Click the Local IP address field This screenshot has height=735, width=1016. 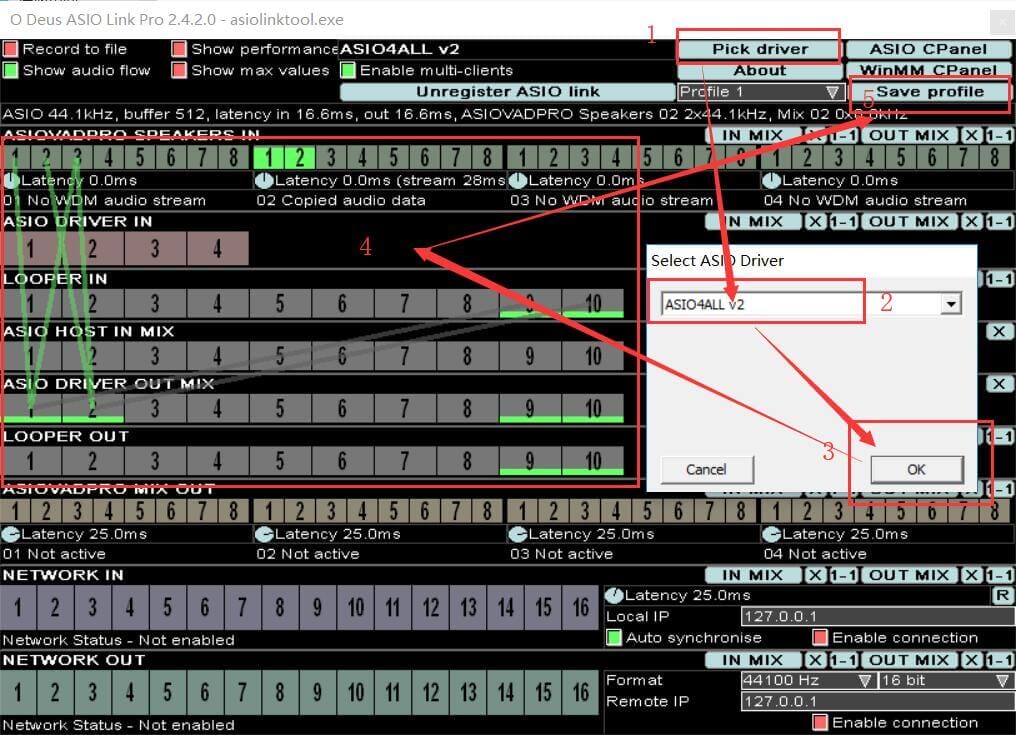[x=876, y=617]
